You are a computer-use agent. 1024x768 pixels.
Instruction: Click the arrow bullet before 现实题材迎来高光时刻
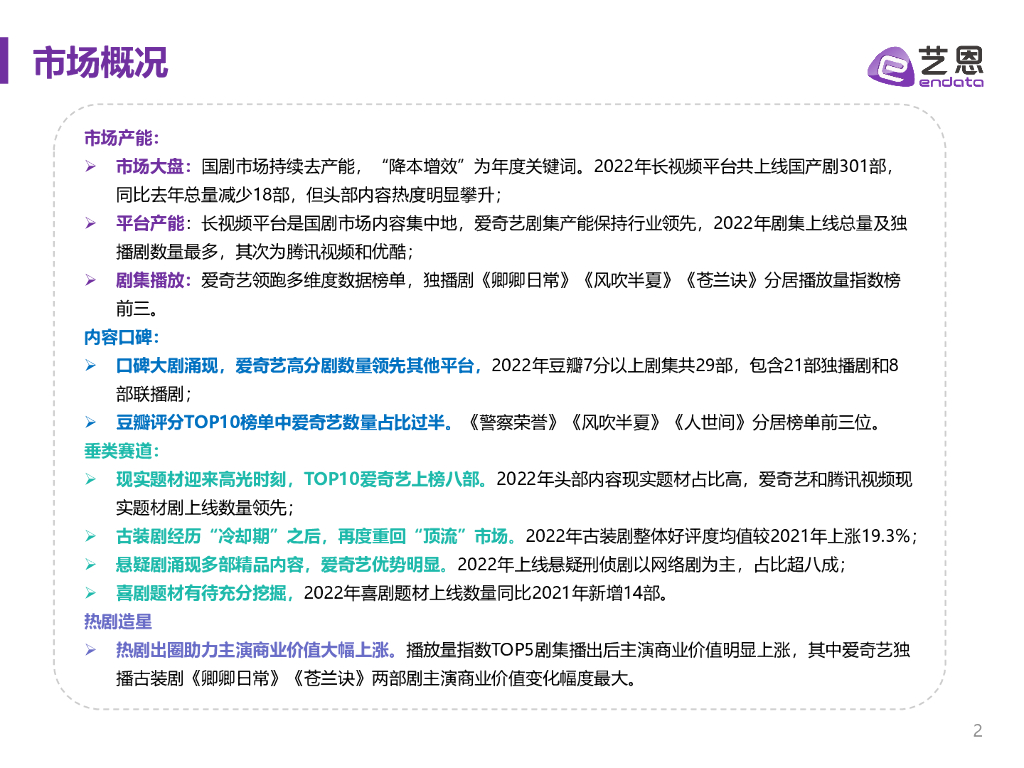coord(91,479)
